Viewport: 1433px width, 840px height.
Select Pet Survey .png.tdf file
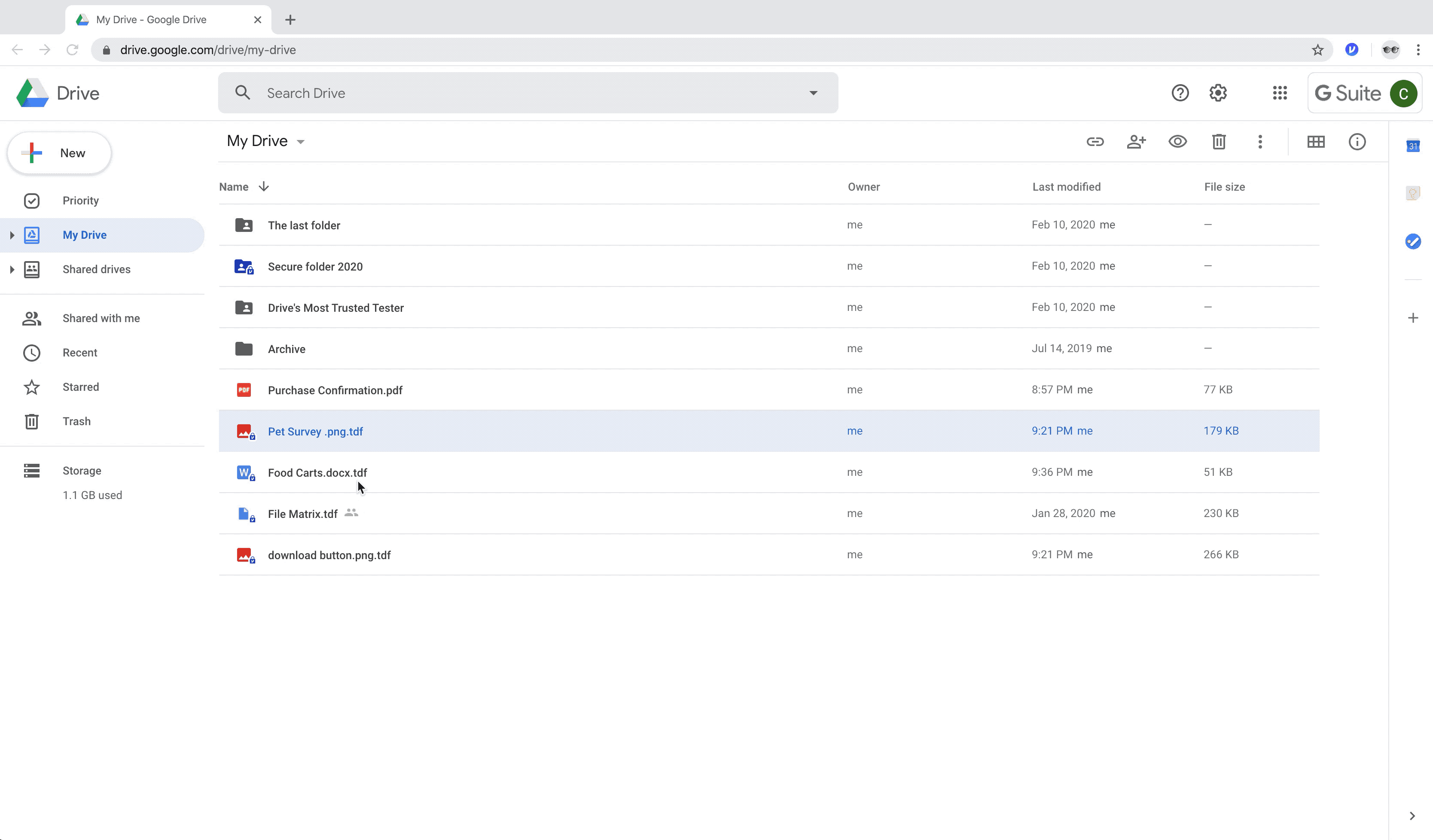(x=769, y=431)
